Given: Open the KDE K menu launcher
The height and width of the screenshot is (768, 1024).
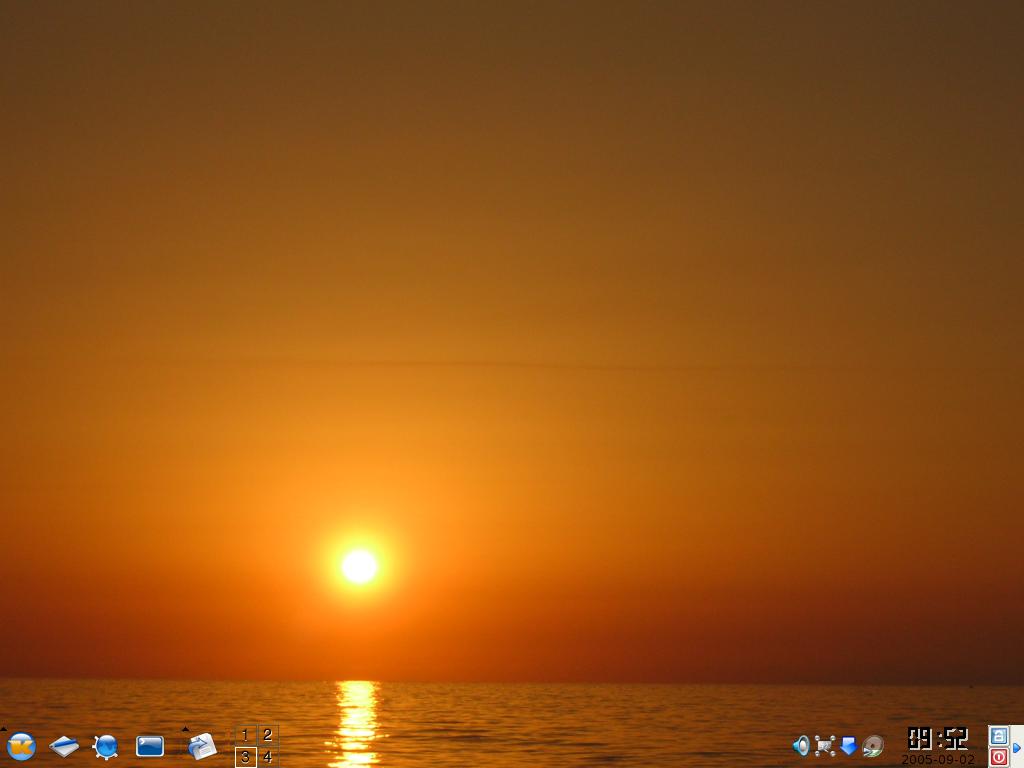Looking at the screenshot, I should click(x=22, y=746).
